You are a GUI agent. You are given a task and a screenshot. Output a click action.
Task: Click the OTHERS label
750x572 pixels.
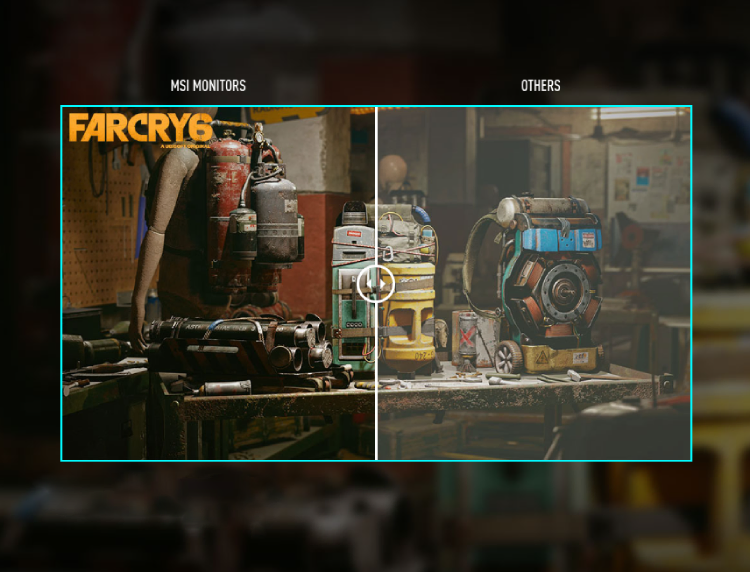pos(540,86)
